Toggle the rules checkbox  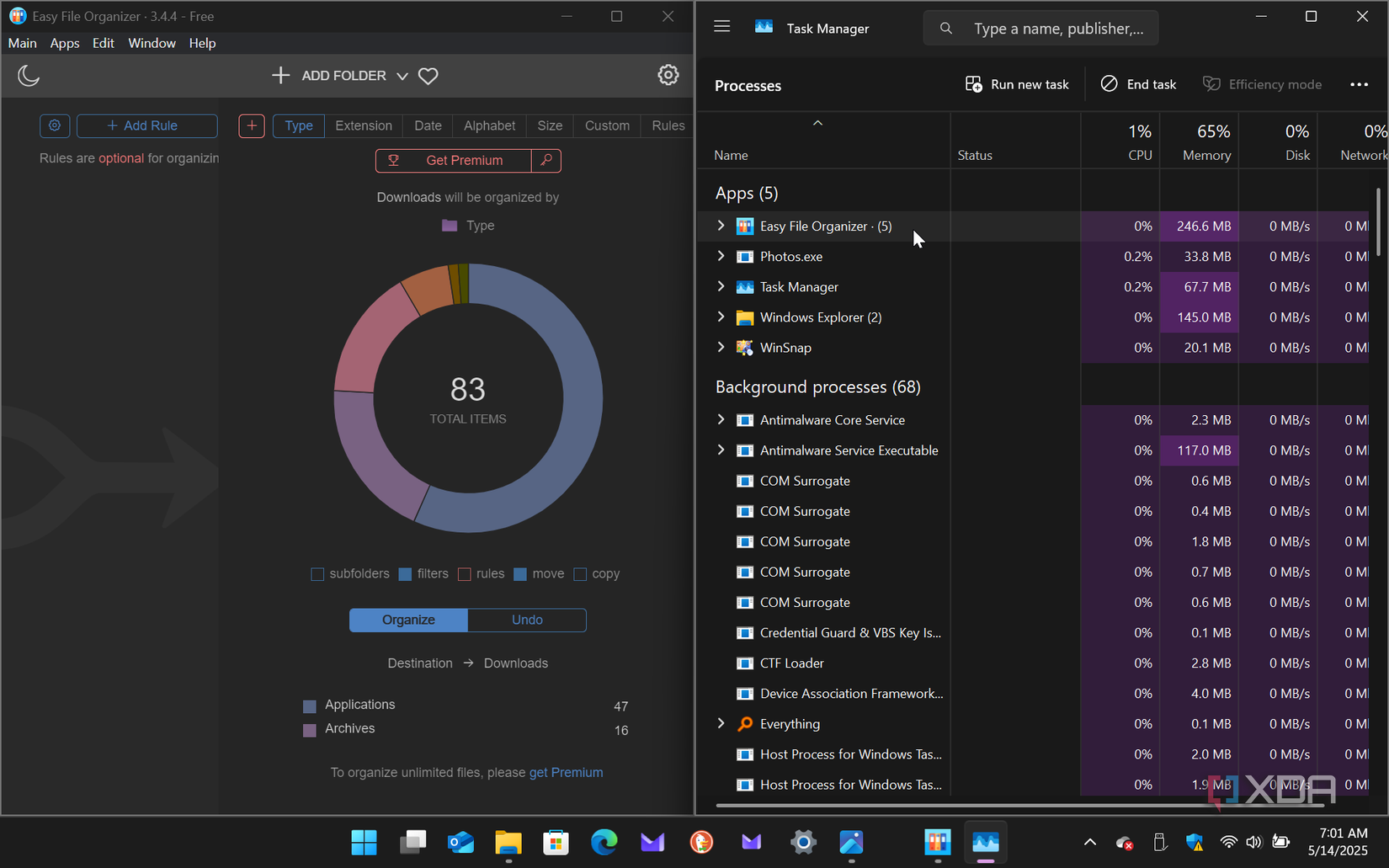click(x=464, y=574)
